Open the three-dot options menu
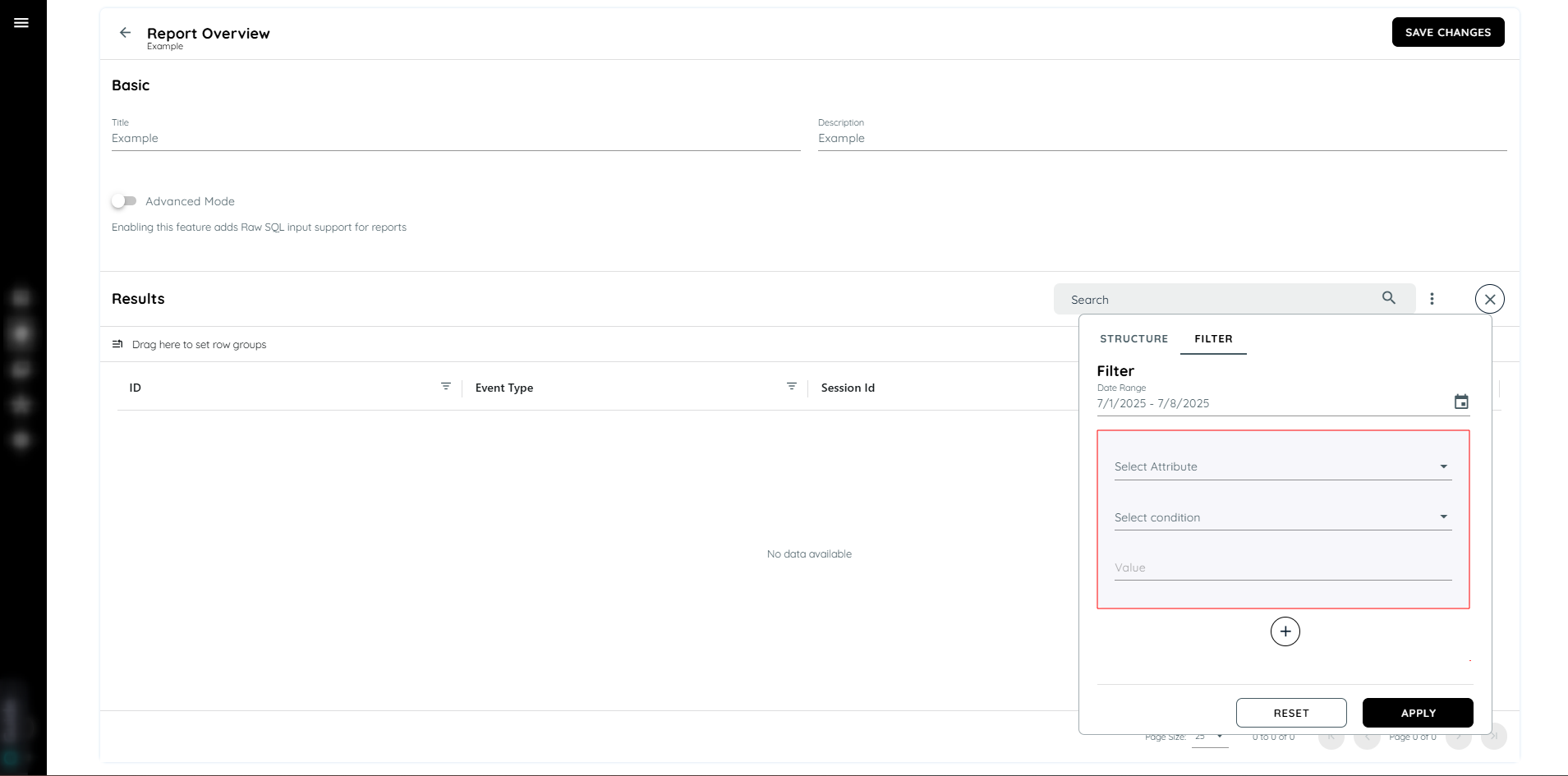Screen dimensions: 1568x776 [x=1432, y=299]
